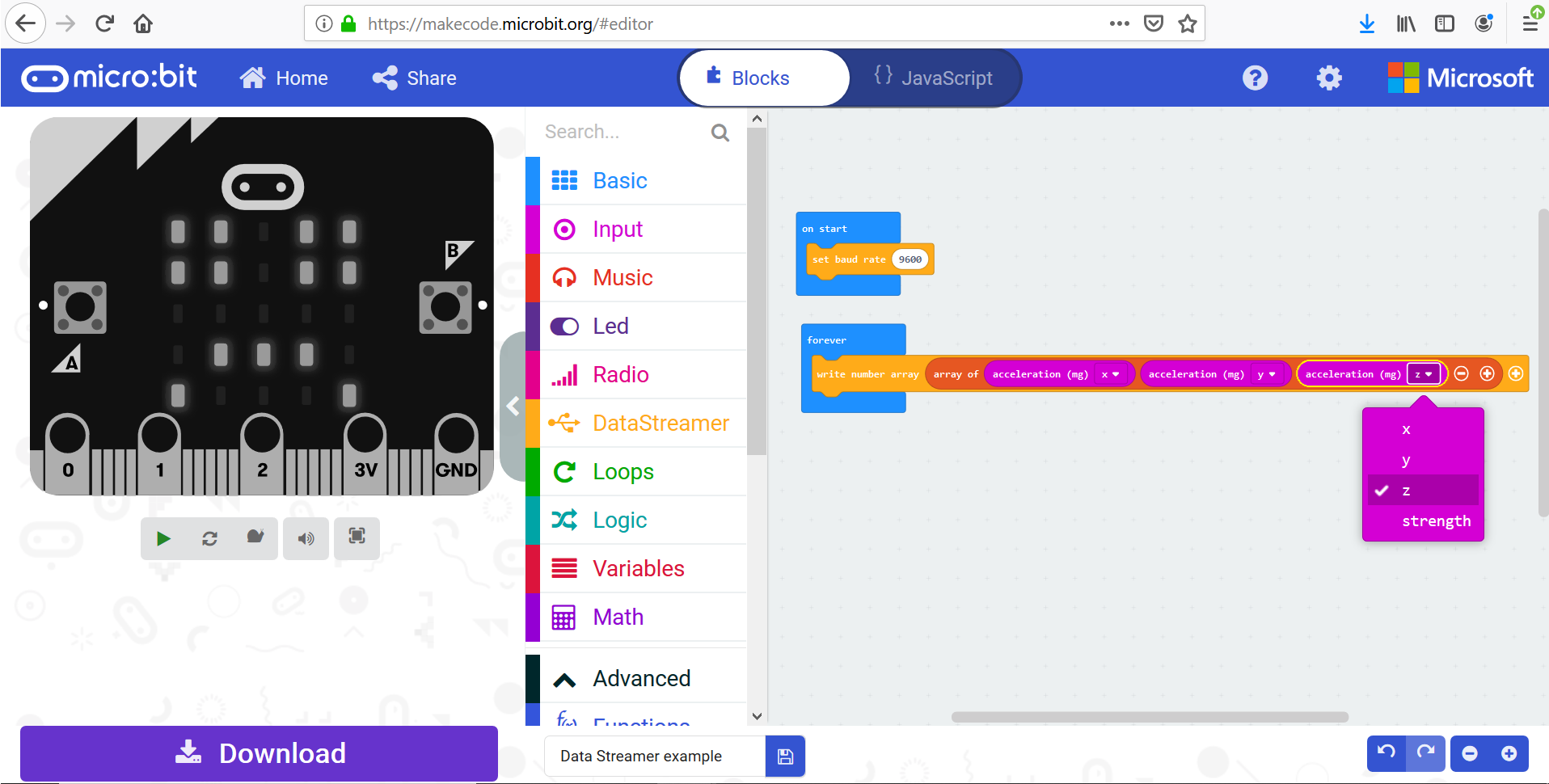This screenshot has height=784, width=1549.
Task: Go to the micro:bit Home page
Action: 283,78
